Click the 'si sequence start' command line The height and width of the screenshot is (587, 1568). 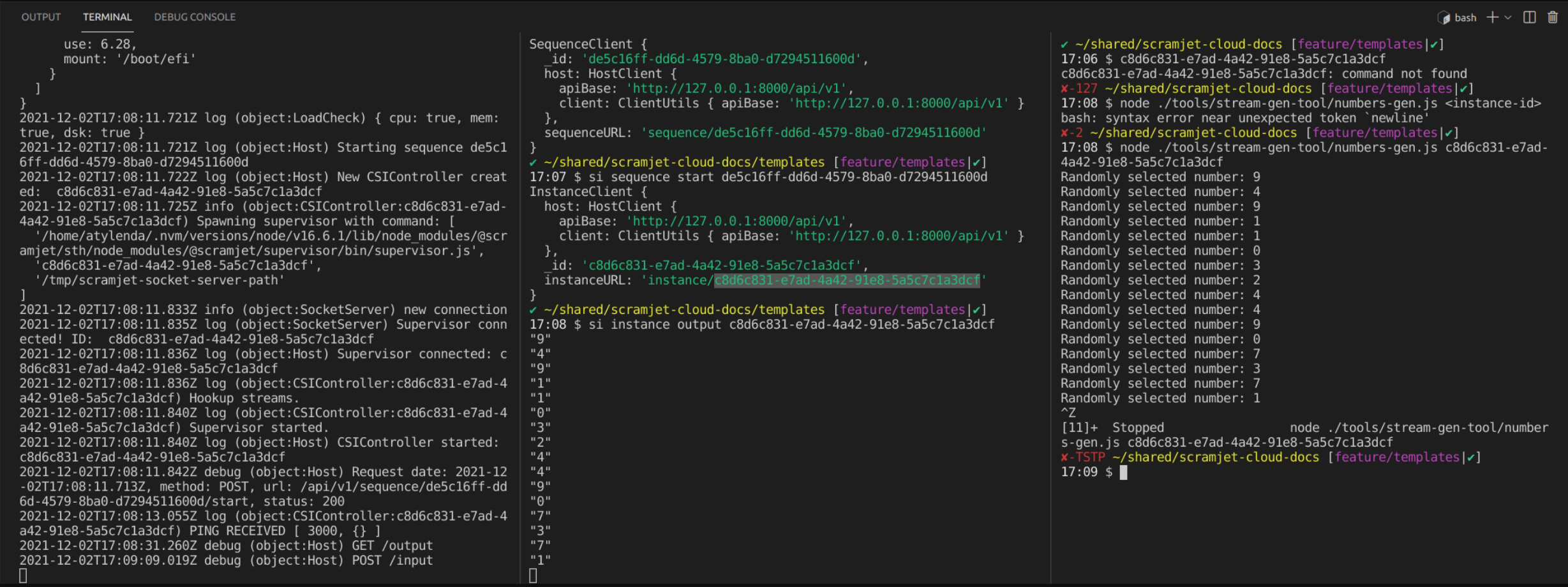788,177
